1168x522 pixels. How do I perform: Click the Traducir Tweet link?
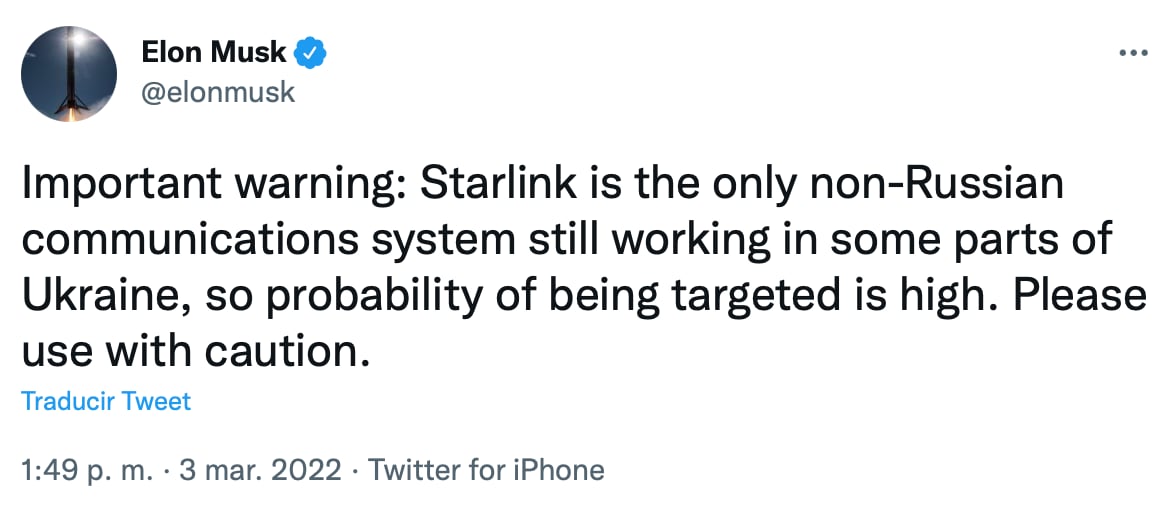pos(105,402)
